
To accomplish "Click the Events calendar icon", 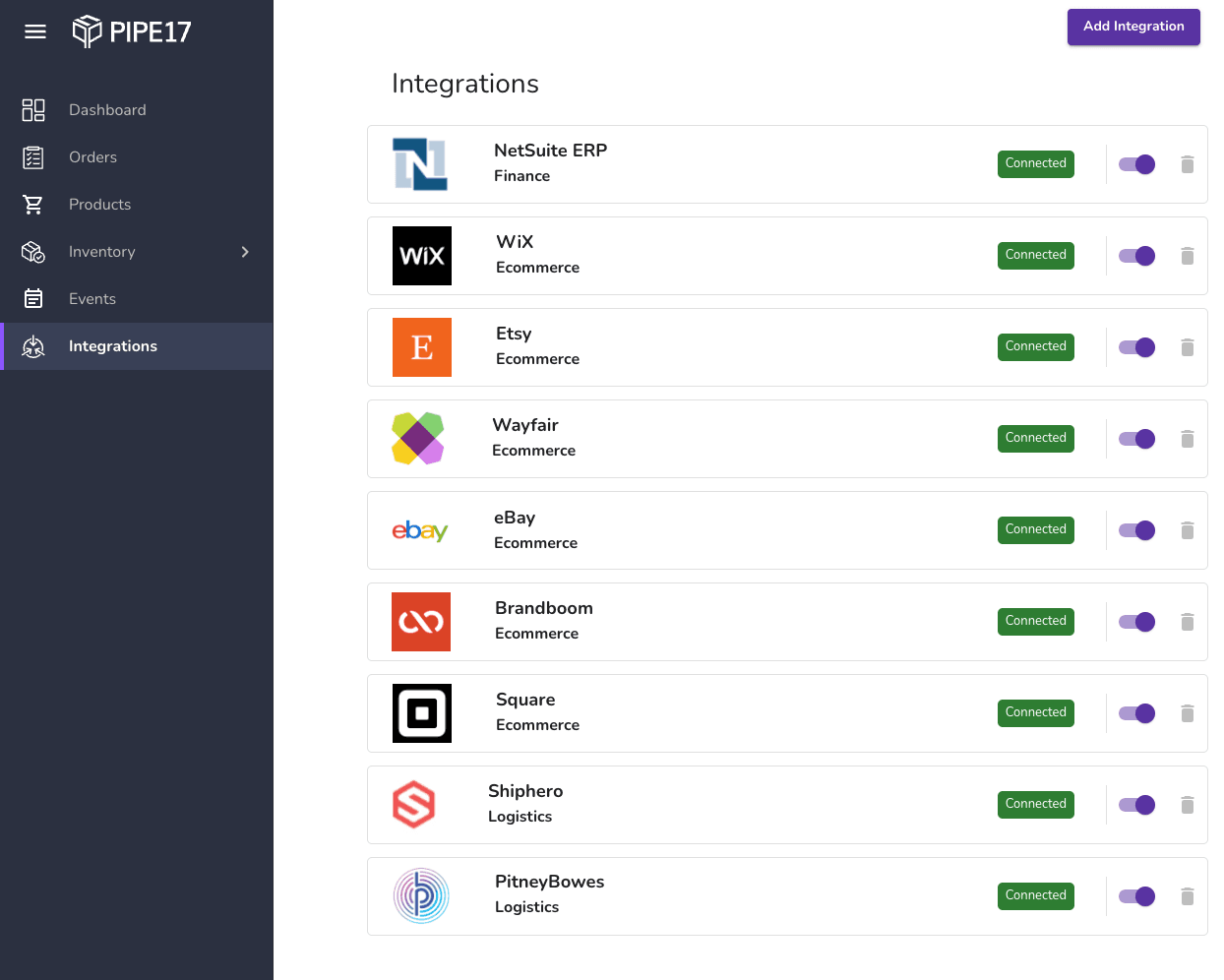I will tap(33, 299).
